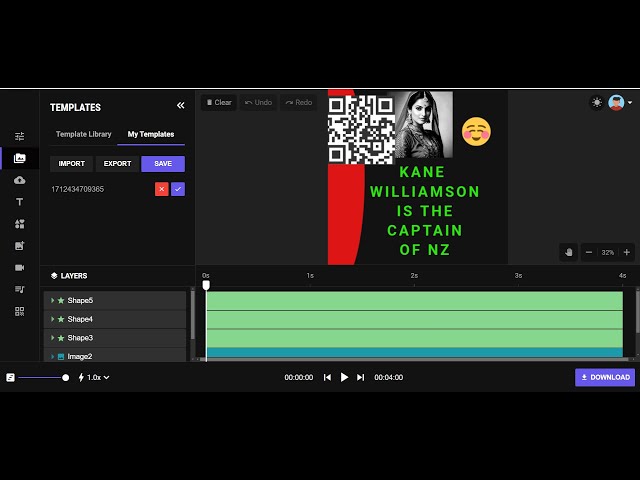Expand the Shape5 layer

(x=53, y=300)
